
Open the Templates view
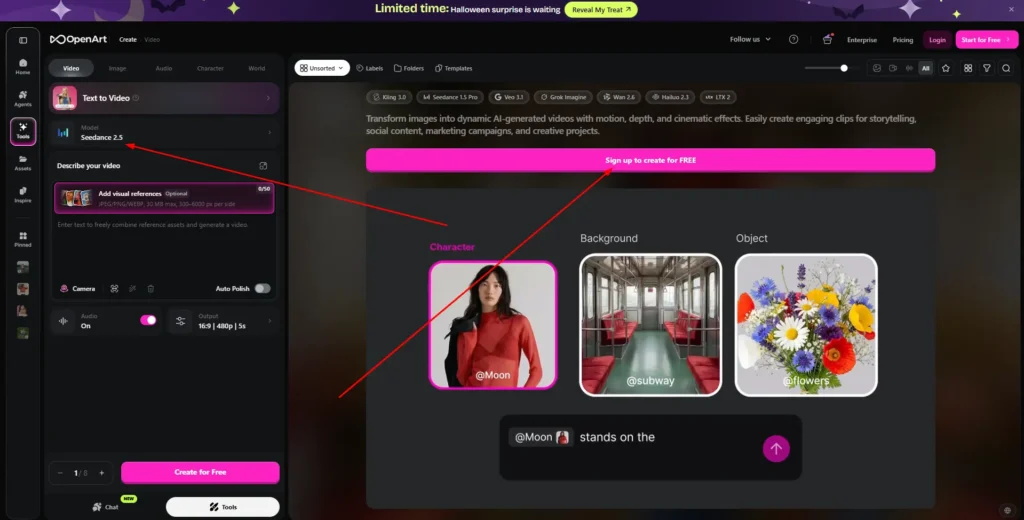[x=454, y=68]
